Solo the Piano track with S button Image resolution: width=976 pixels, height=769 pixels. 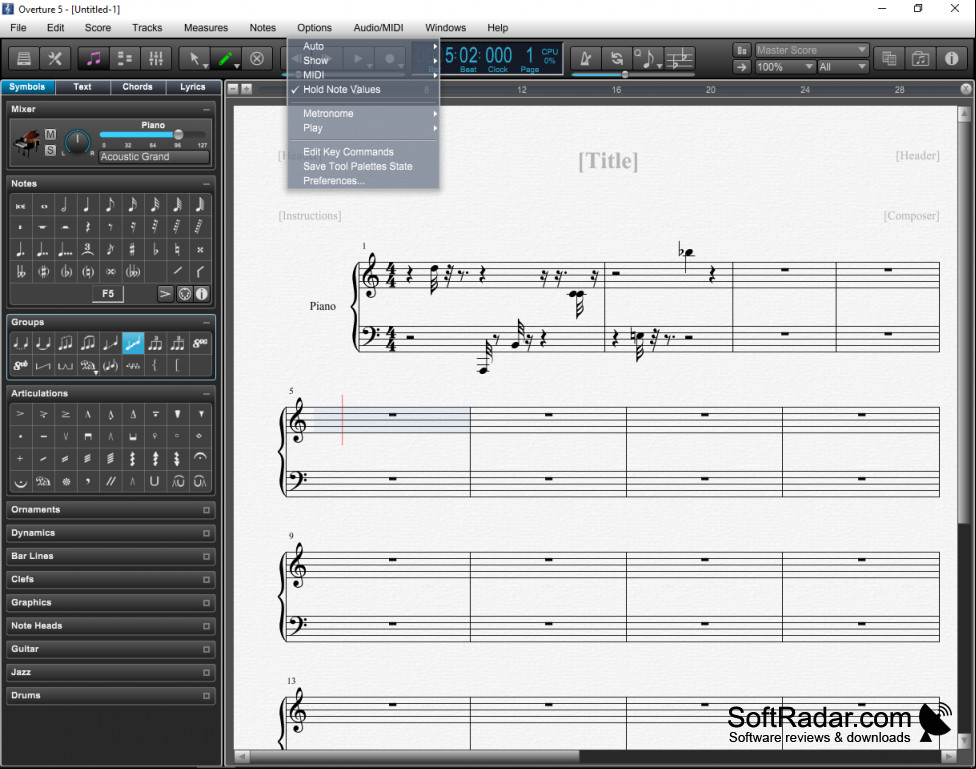(50, 150)
